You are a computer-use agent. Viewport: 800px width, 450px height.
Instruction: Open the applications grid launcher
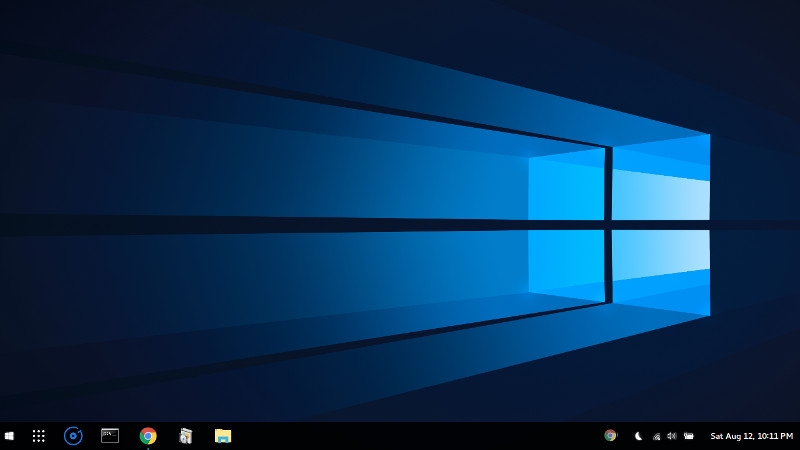coord(39,436)
